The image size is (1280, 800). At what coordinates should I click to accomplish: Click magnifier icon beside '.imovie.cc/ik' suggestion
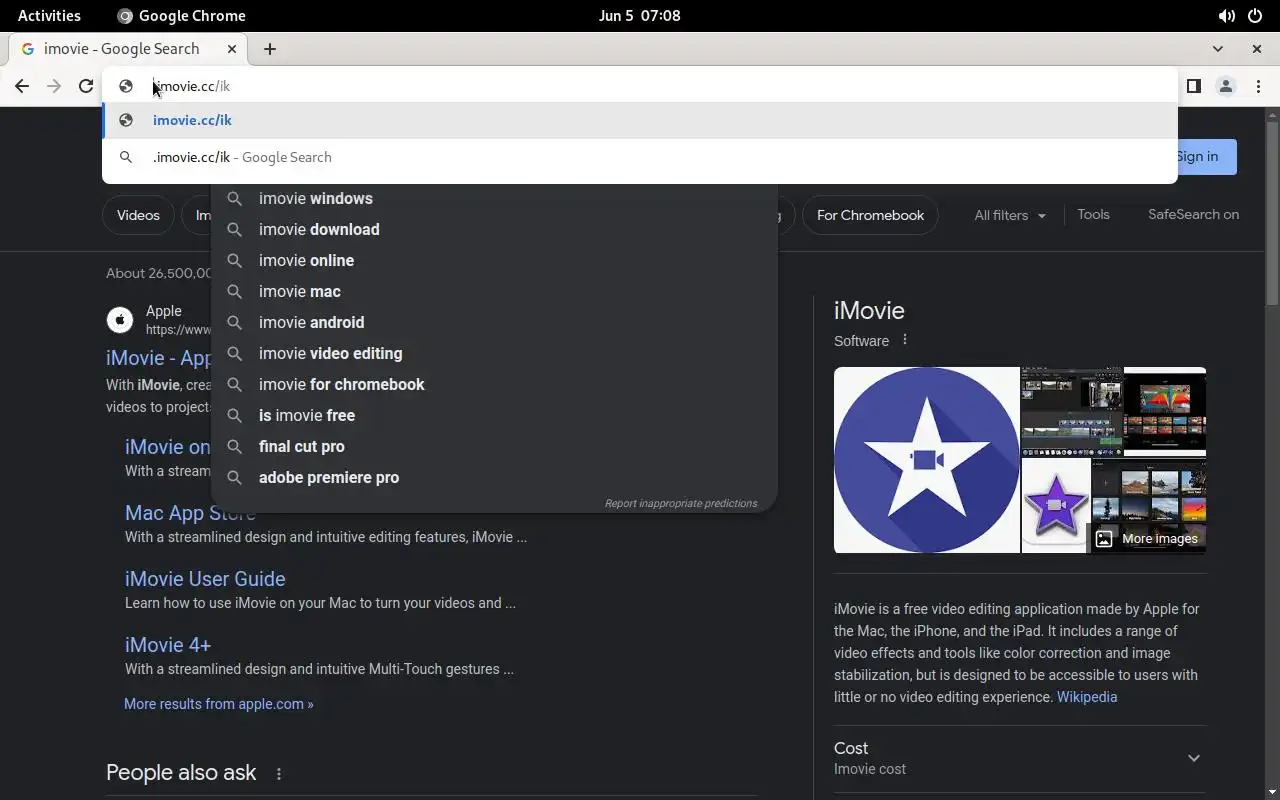point(126,157)
